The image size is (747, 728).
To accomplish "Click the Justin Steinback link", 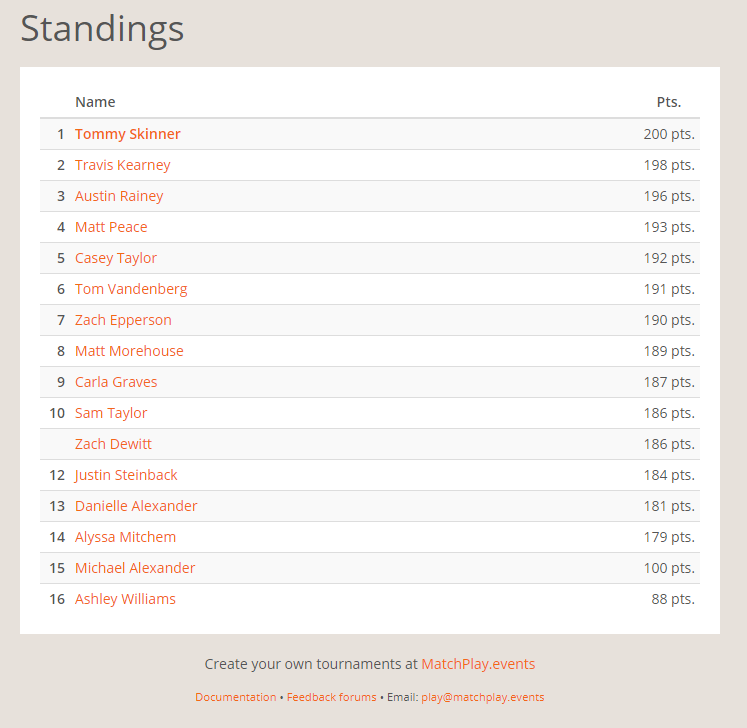I will [x=126, y=475].
